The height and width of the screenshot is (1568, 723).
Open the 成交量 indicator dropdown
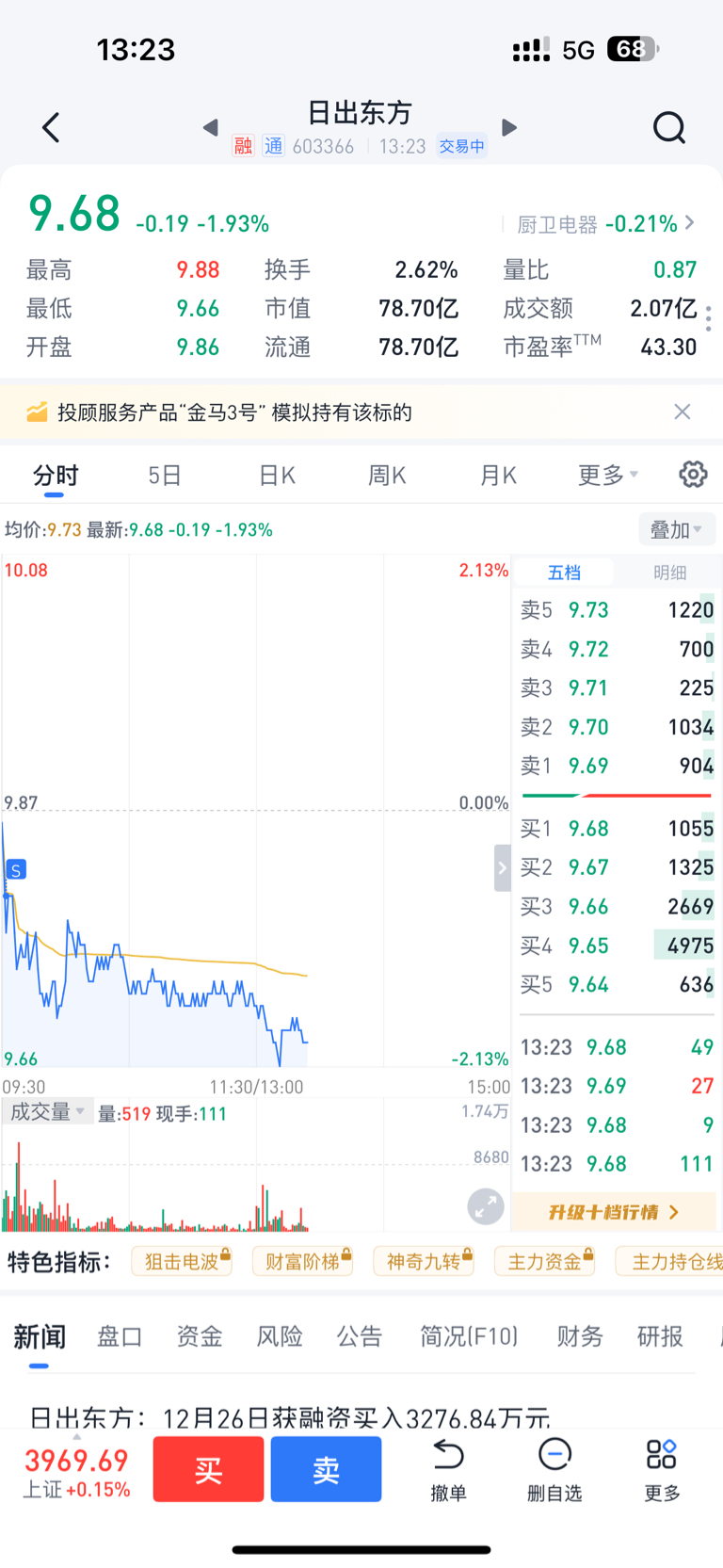click(47, 1112)
